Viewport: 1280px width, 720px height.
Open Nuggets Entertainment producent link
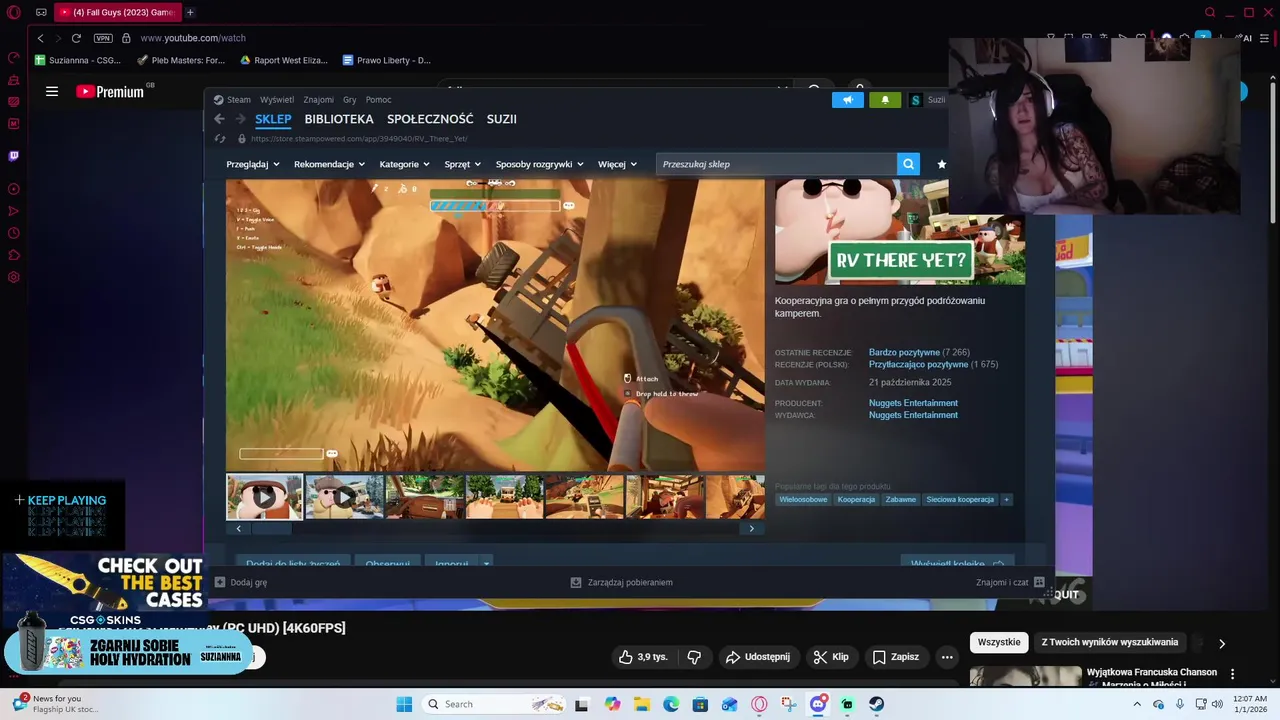[x=913, y=403]
